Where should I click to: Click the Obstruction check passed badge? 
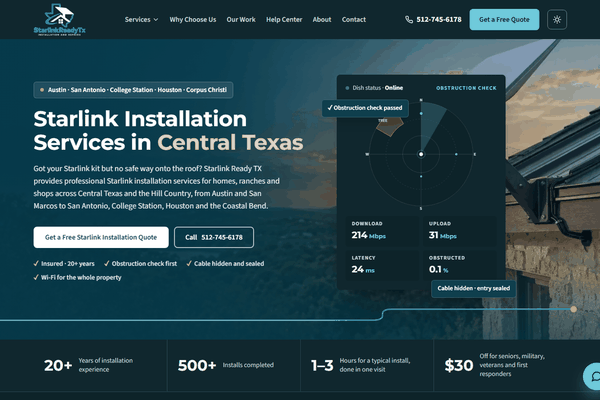[x=365, y=108]
